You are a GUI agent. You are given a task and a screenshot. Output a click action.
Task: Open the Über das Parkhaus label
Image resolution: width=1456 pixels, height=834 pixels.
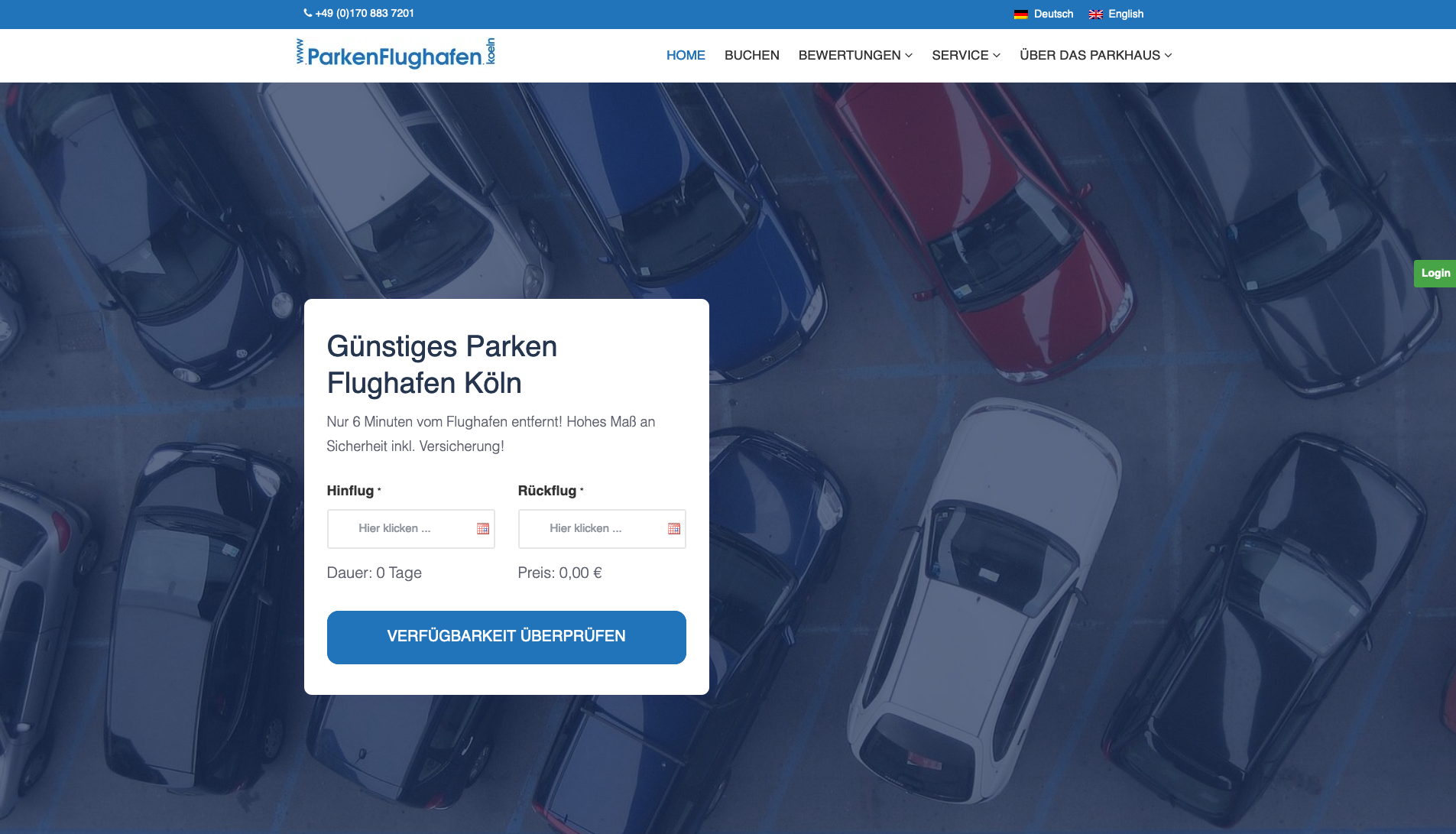click(1090, 55)
